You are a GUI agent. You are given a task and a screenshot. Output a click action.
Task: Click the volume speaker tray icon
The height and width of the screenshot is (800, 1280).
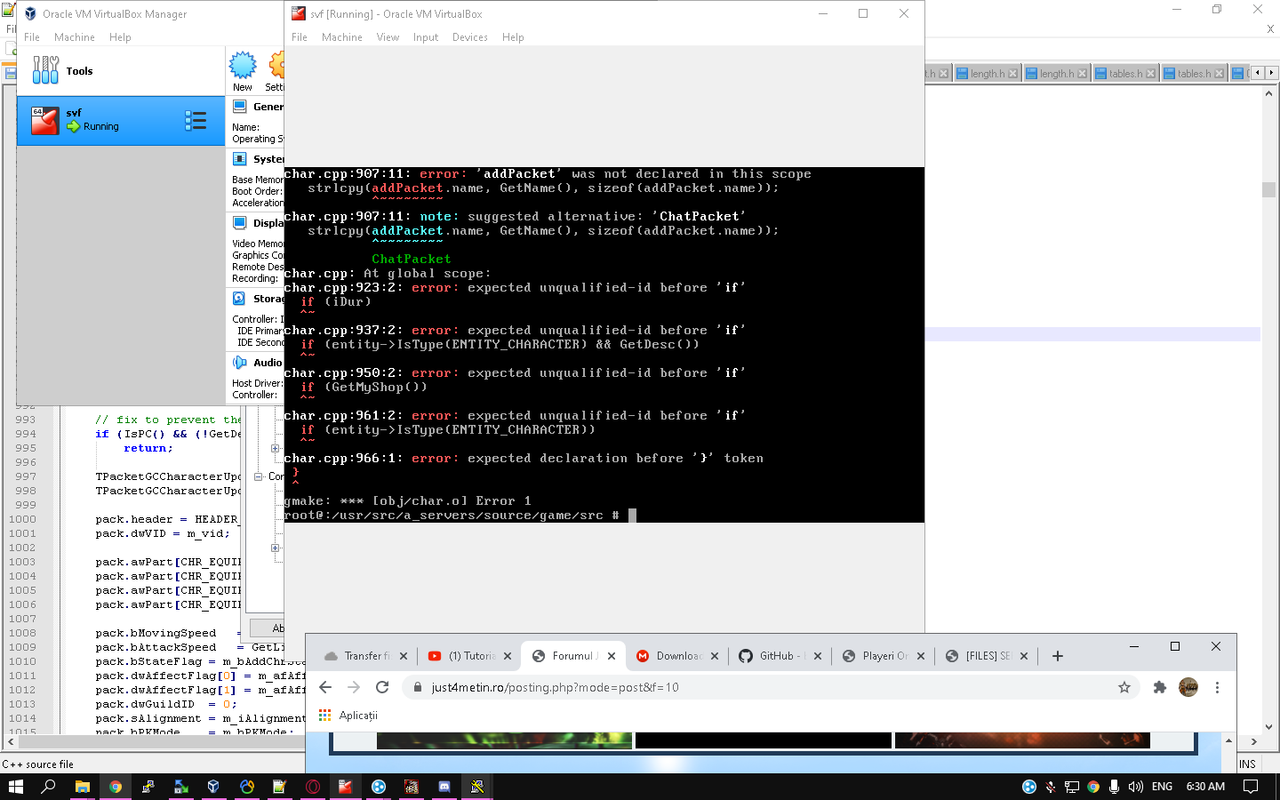click(1134, 787)
